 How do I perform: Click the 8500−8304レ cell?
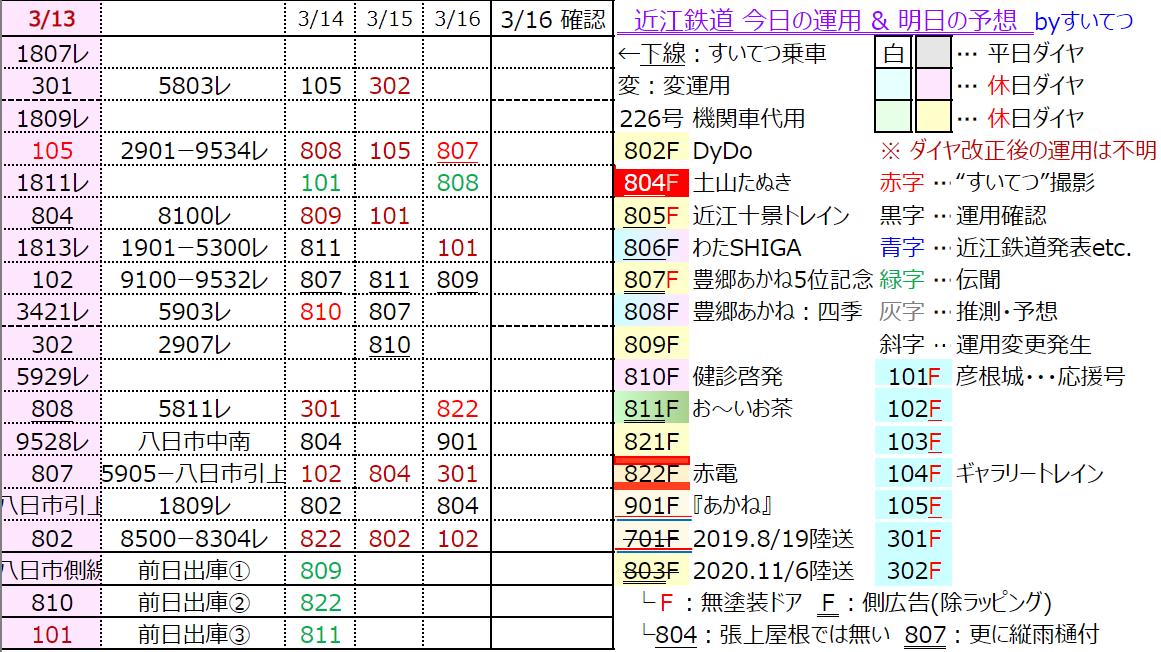coord(193,538)
